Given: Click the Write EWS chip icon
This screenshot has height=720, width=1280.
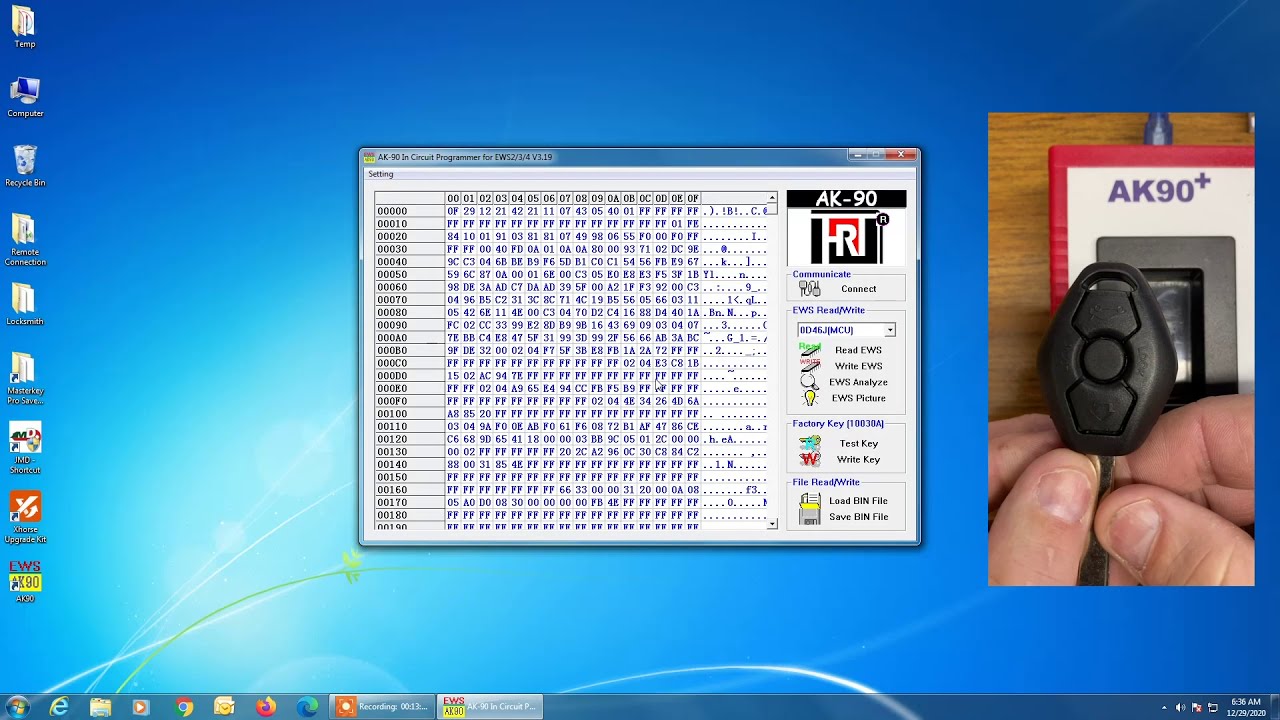Looking at the screenshot, I should coord(810,366).
